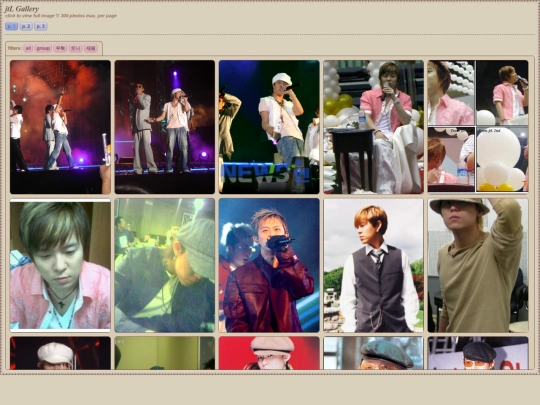Open bottom-row photo of man in black beret

tap(478, 353)
